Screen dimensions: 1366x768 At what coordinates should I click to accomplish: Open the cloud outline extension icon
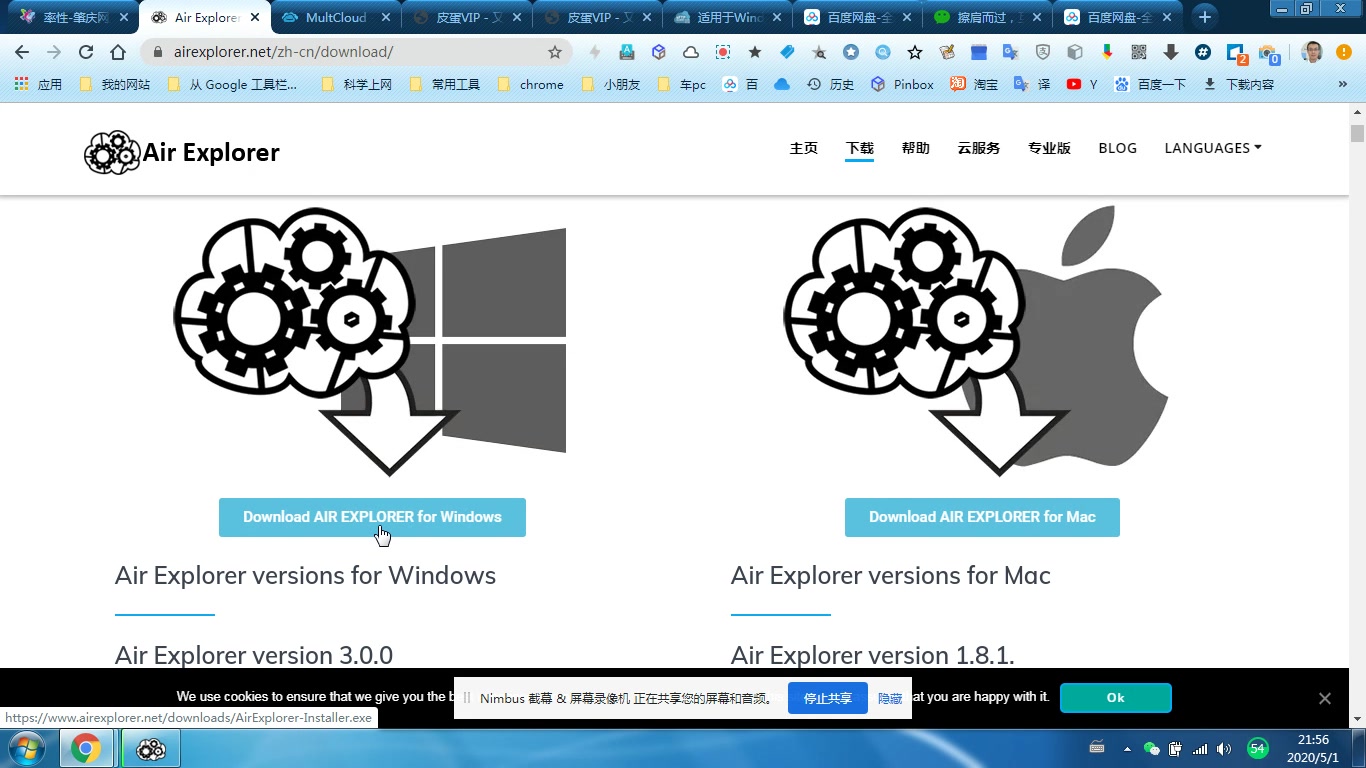691,52
